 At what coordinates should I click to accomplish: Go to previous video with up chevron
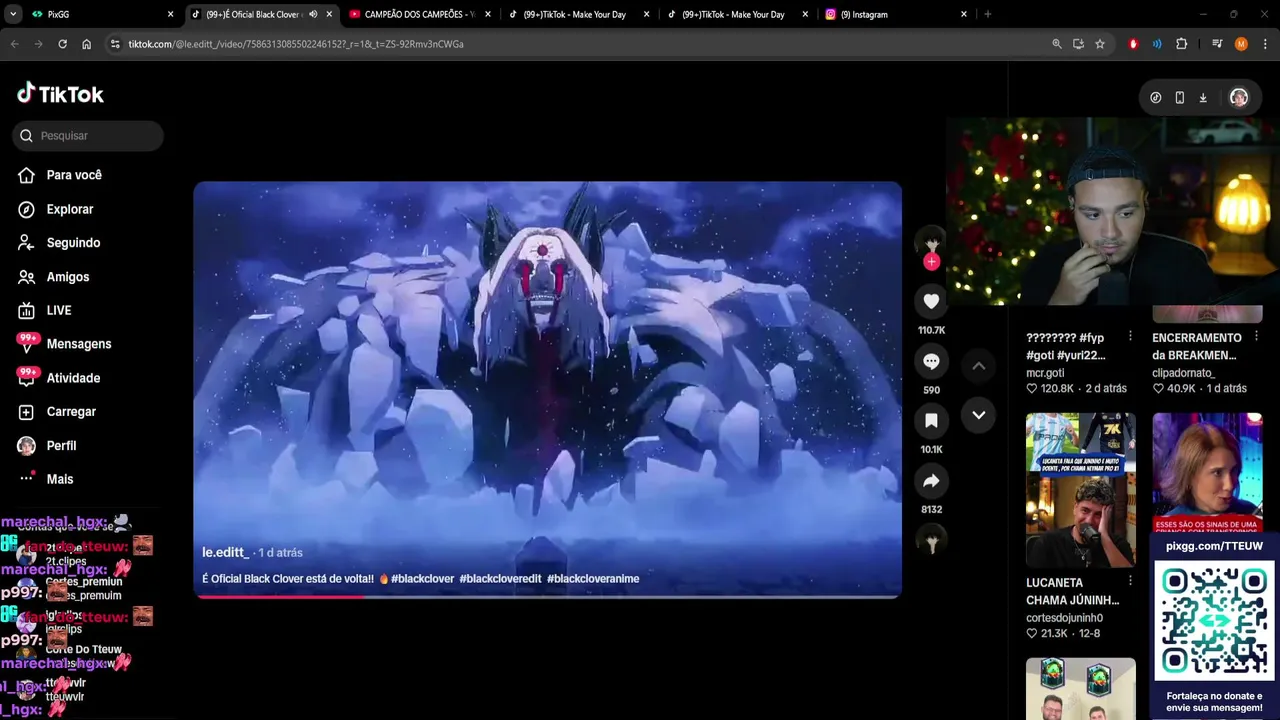[979, 366]
